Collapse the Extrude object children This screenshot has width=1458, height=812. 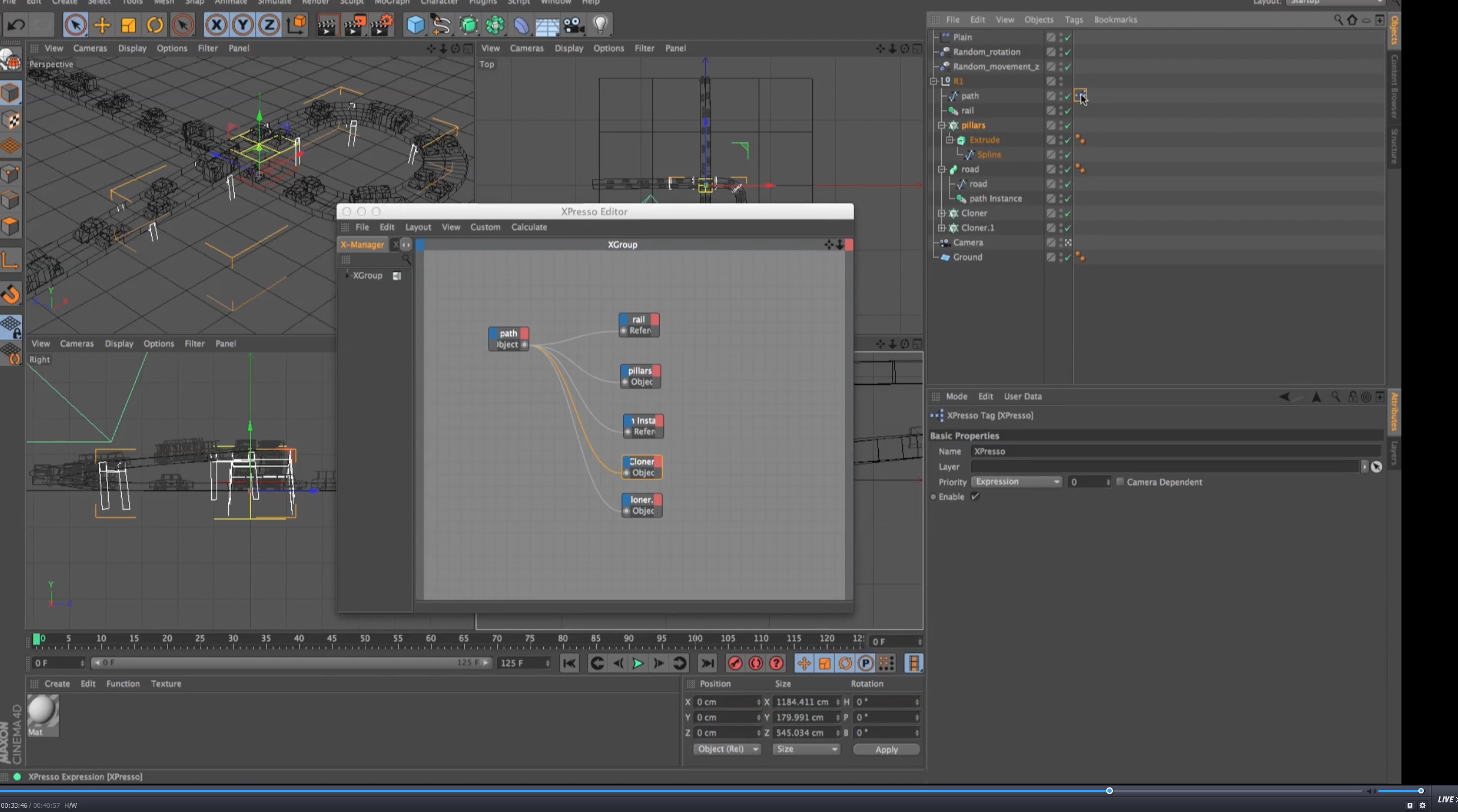950,140
